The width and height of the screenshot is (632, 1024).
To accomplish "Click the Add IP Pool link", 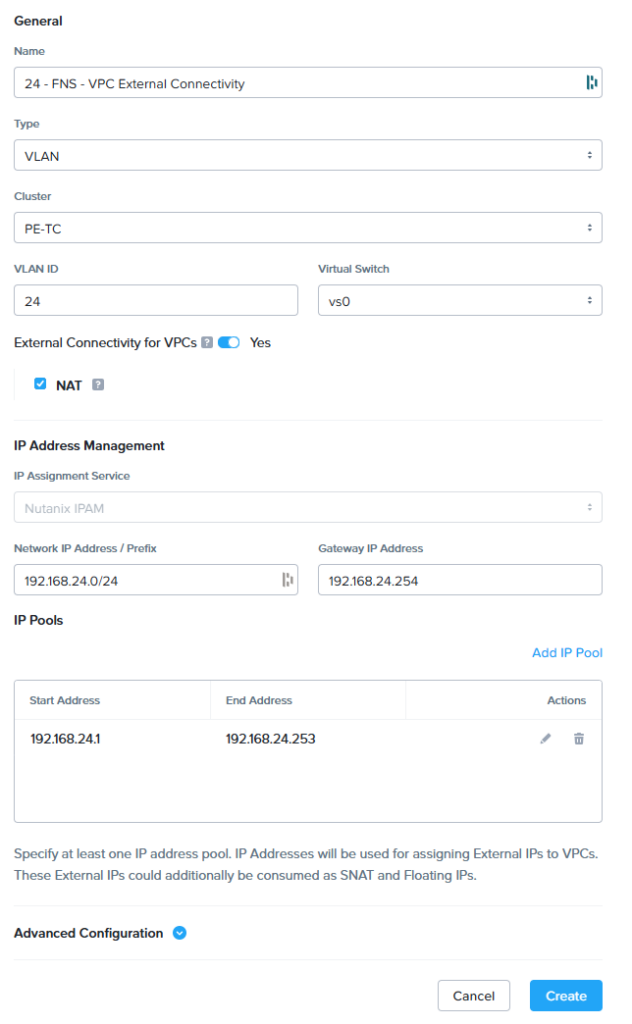I will click(x=567, y=652).
